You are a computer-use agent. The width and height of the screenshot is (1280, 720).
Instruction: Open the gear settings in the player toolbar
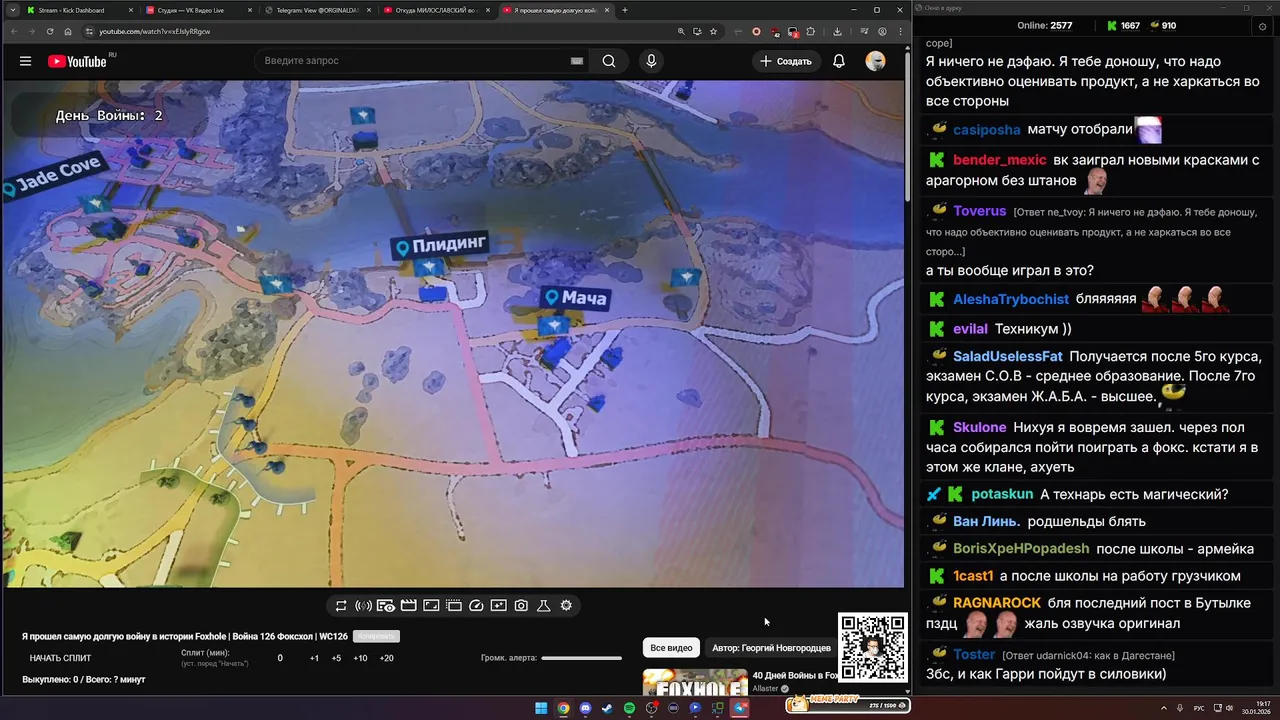coord(566,606)
